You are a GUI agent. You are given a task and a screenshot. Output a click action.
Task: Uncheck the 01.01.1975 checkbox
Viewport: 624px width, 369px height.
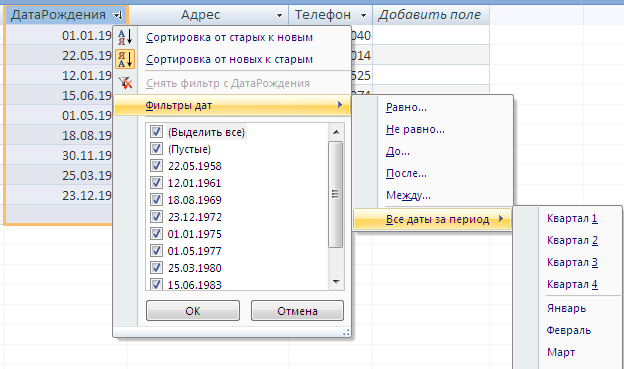pyautogui.click(x=156, y=234)
